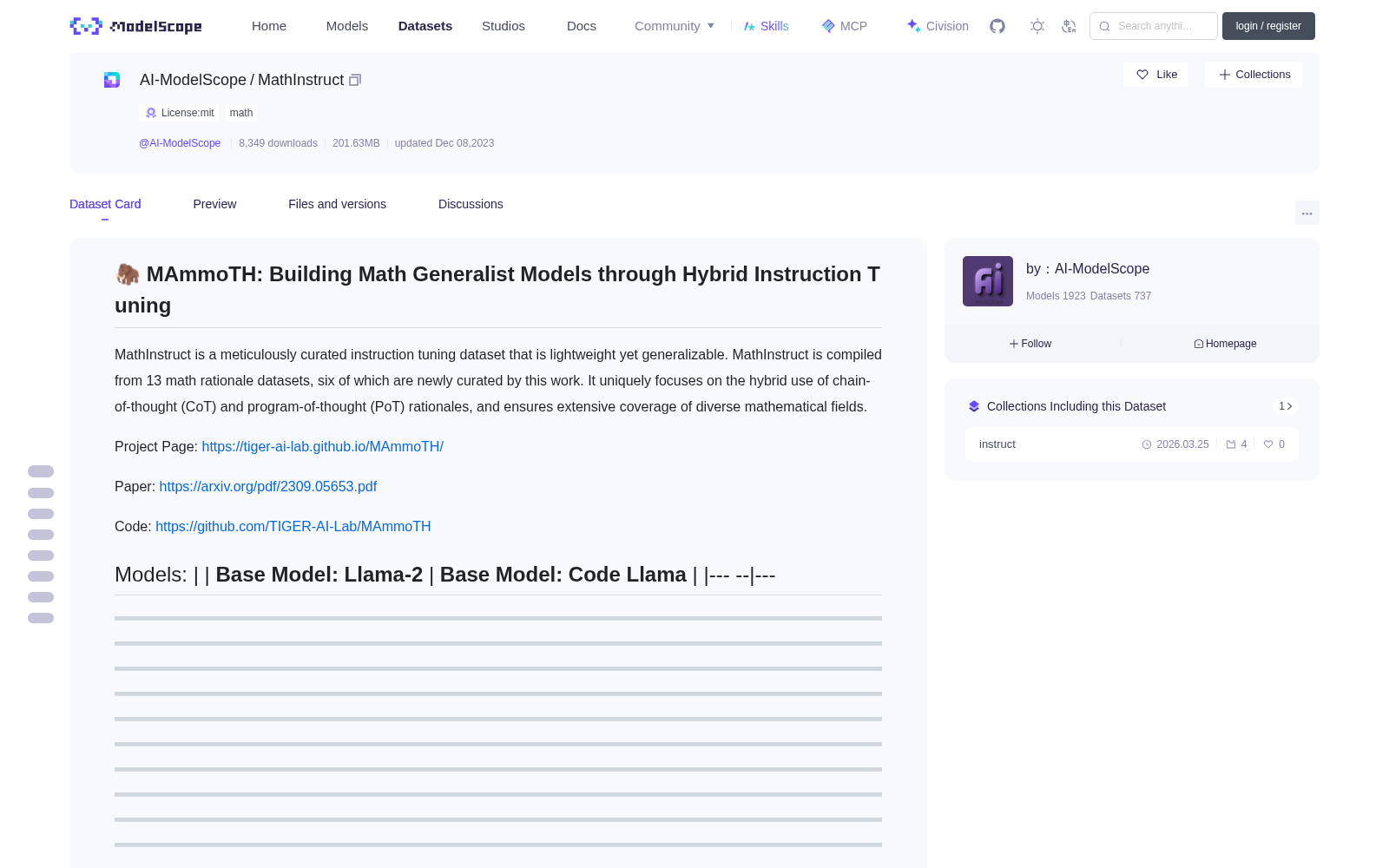The image size is (1389, 868).
Task: Open the GitHub icon in header
Action: pyautogui.click(x=997, y=26)
